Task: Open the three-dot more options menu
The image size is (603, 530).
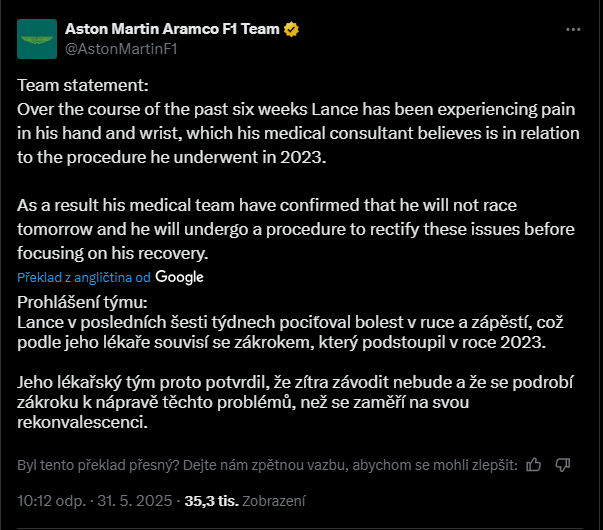Action: pos(573,30)
